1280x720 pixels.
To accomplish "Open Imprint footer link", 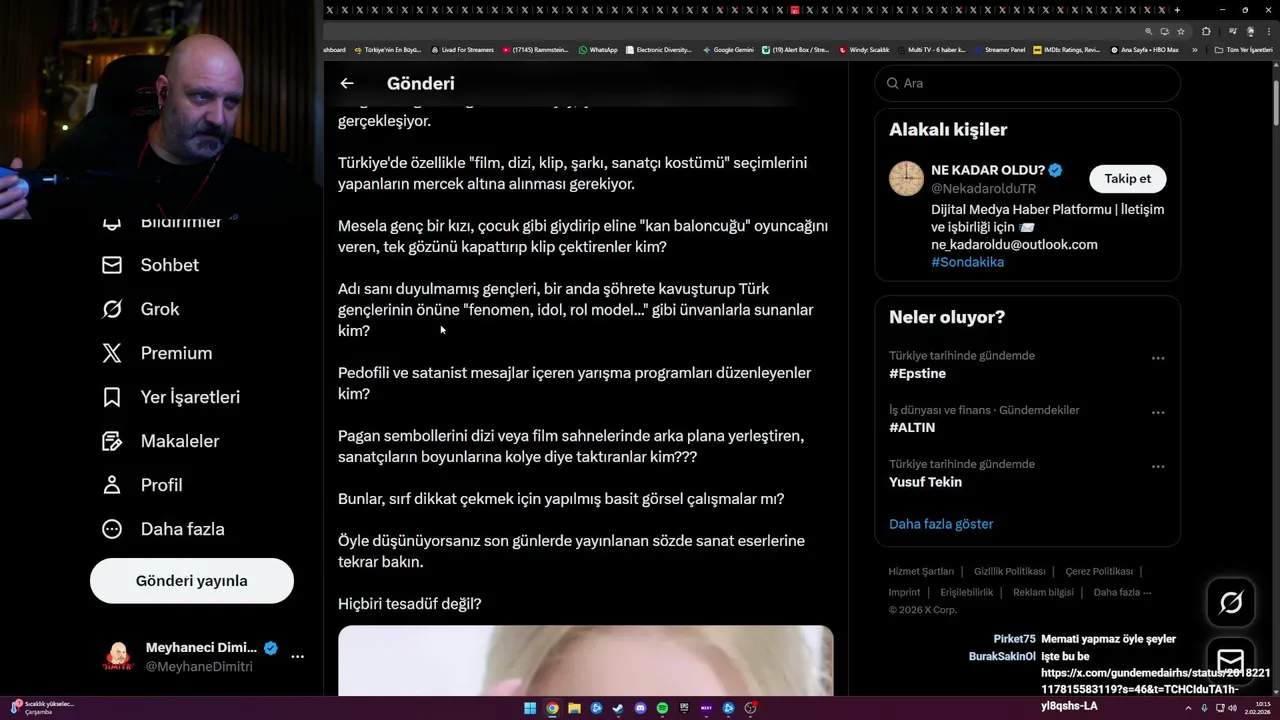I will coord(904,592).
